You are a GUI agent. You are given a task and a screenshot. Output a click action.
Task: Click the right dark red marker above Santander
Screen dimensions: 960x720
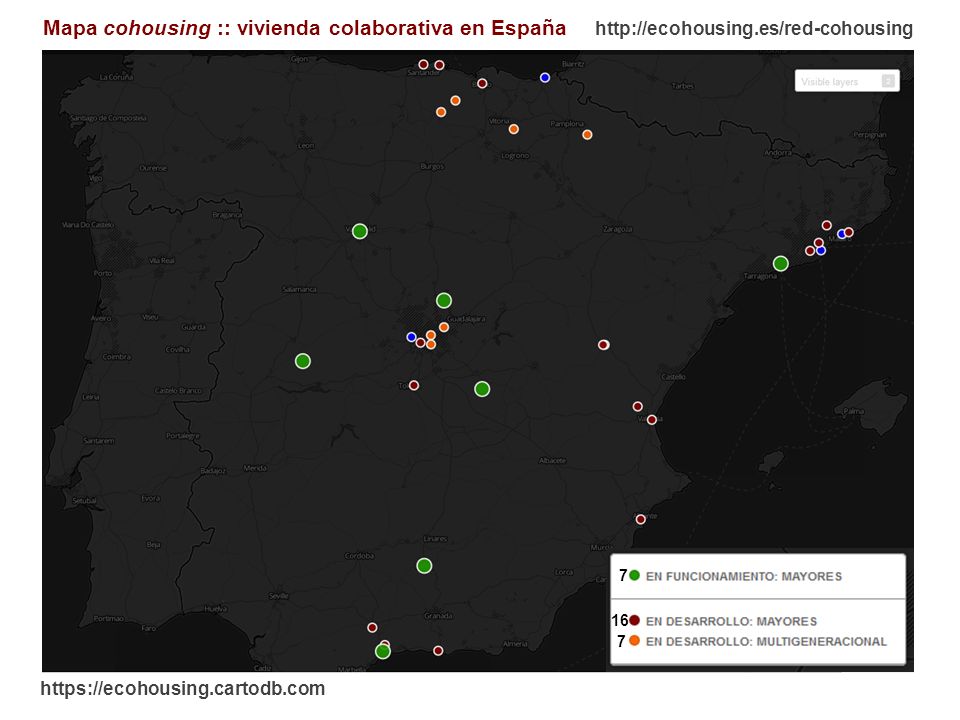click(439, 65)
